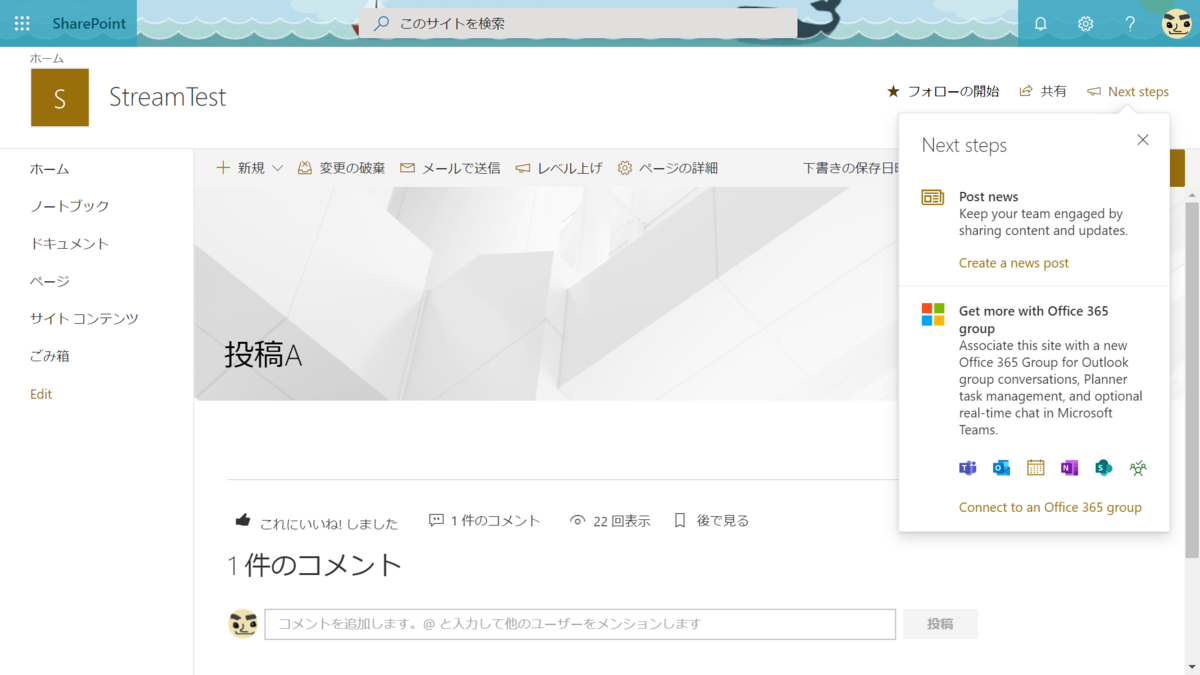Open ごみ箱 in the left navigation
The image size is (1200, 675).
point(50,356)
